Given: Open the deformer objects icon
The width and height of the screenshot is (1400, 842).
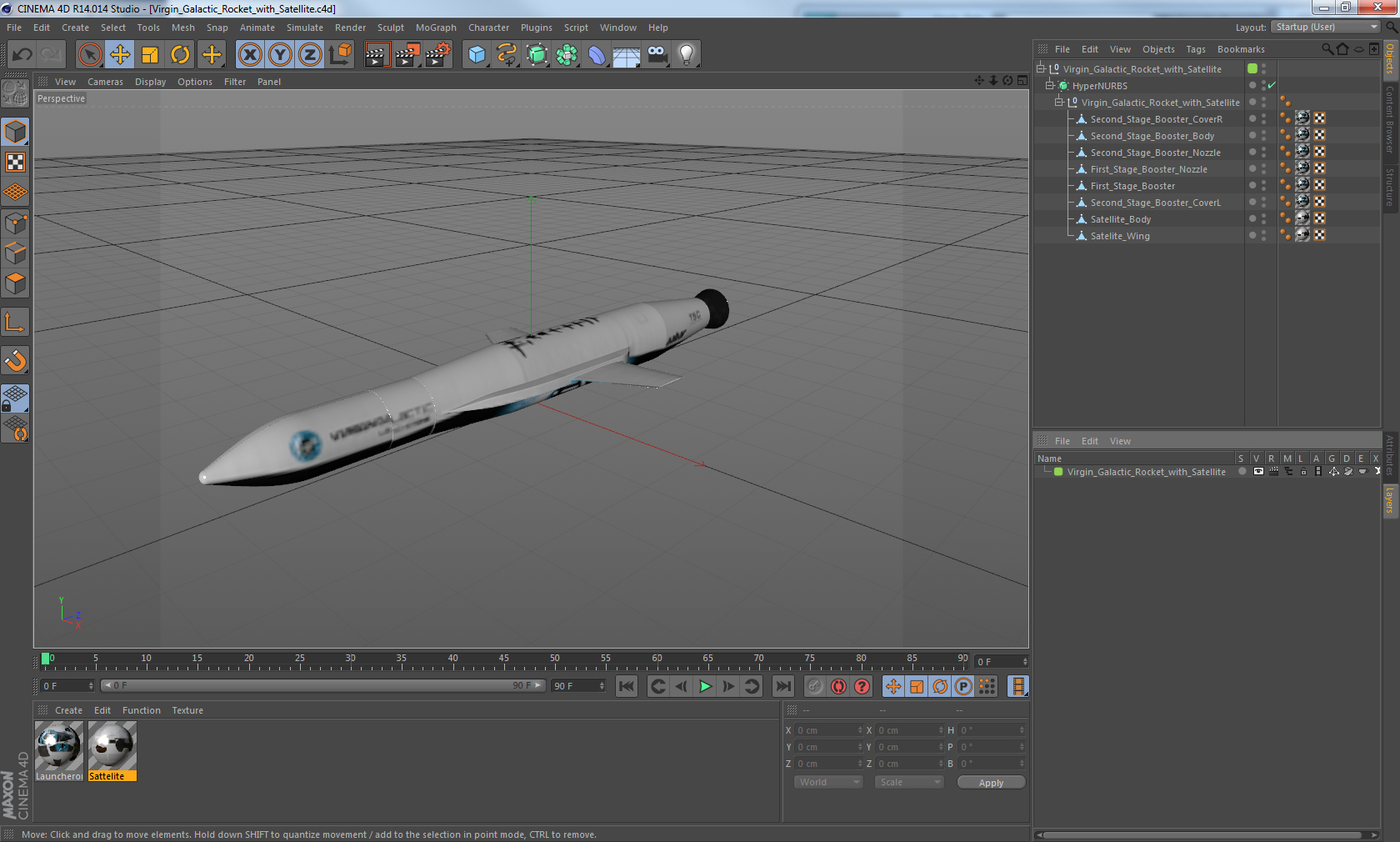Looking at the screenshot, I should coord(597,55).
